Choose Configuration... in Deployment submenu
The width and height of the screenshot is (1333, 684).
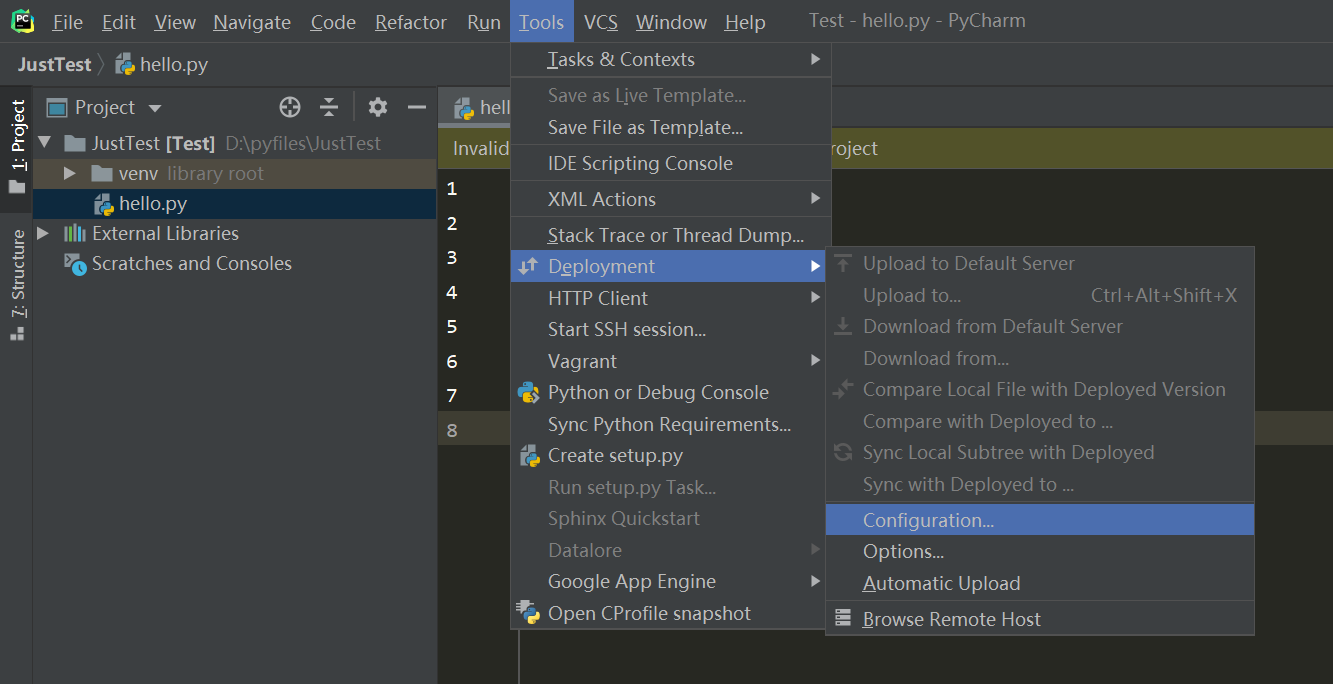click(1040, 520)
